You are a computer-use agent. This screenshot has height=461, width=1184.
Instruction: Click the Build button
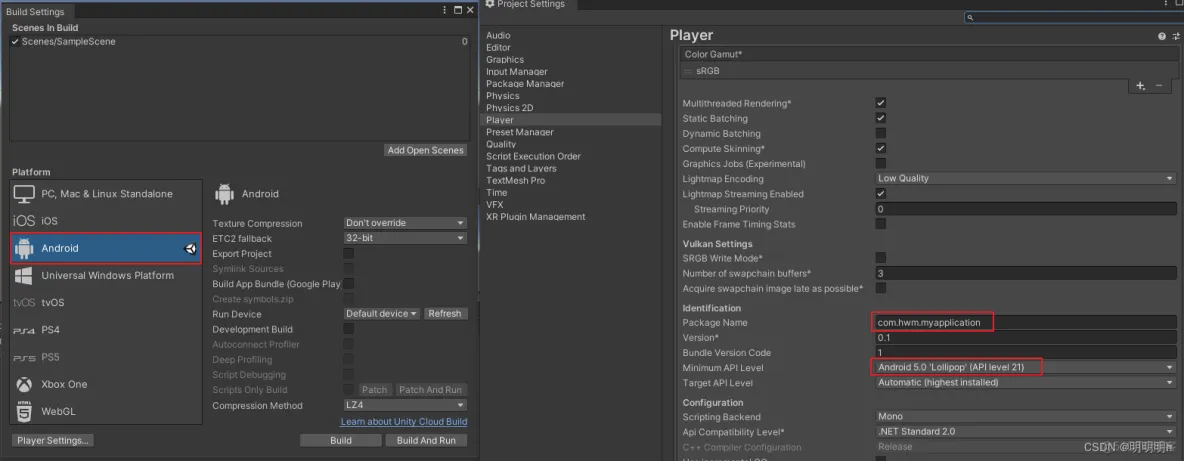click(341, 440)
